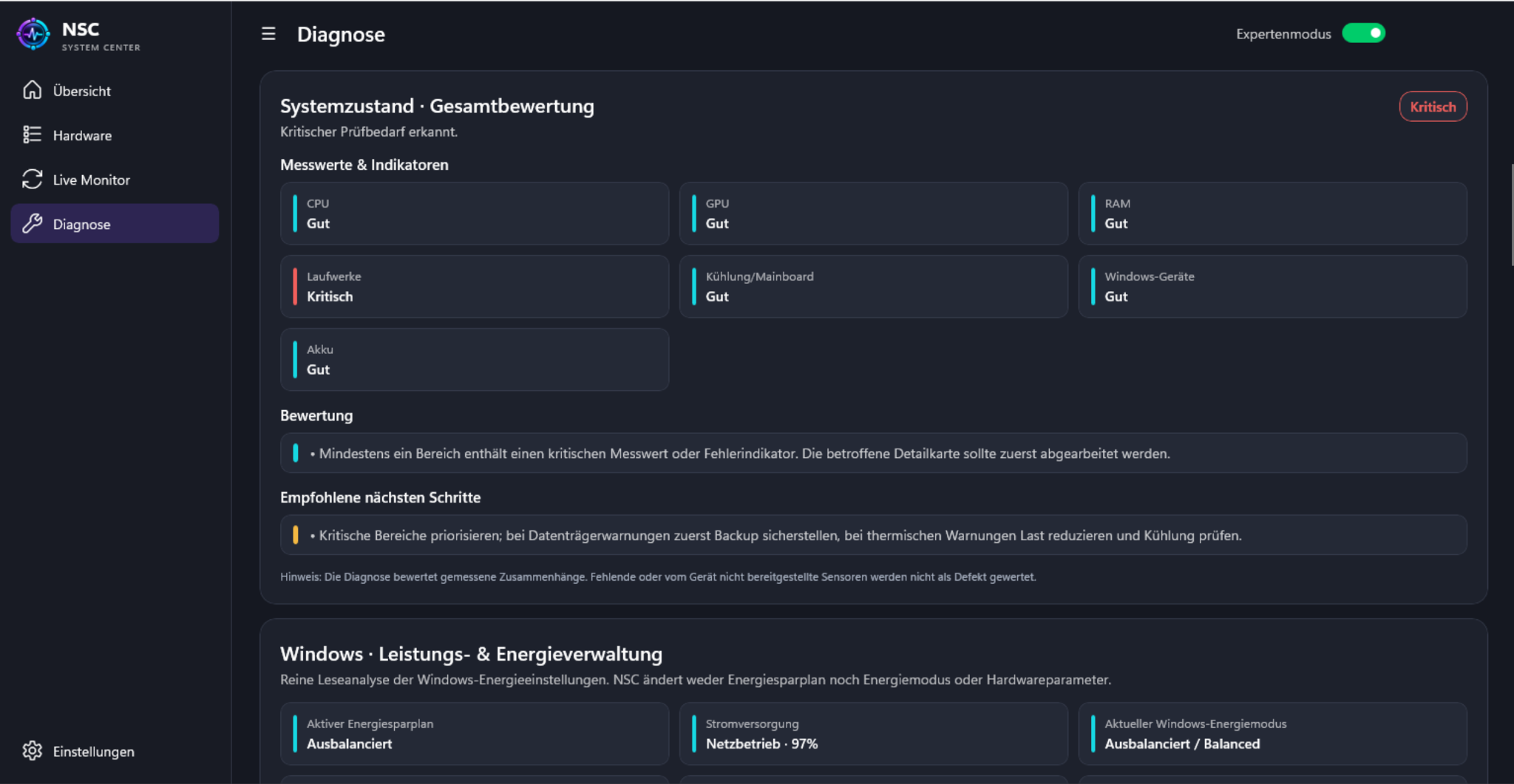
Task: Select the GPU Gut indicator card
Action: (873, 214)
